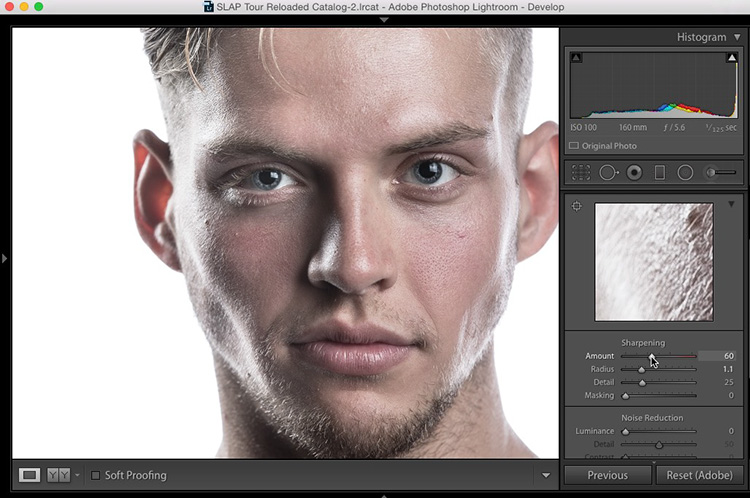Select the Crop Overlay tool
This screenshot has width=750, height=498.
[x=581, y=172]
